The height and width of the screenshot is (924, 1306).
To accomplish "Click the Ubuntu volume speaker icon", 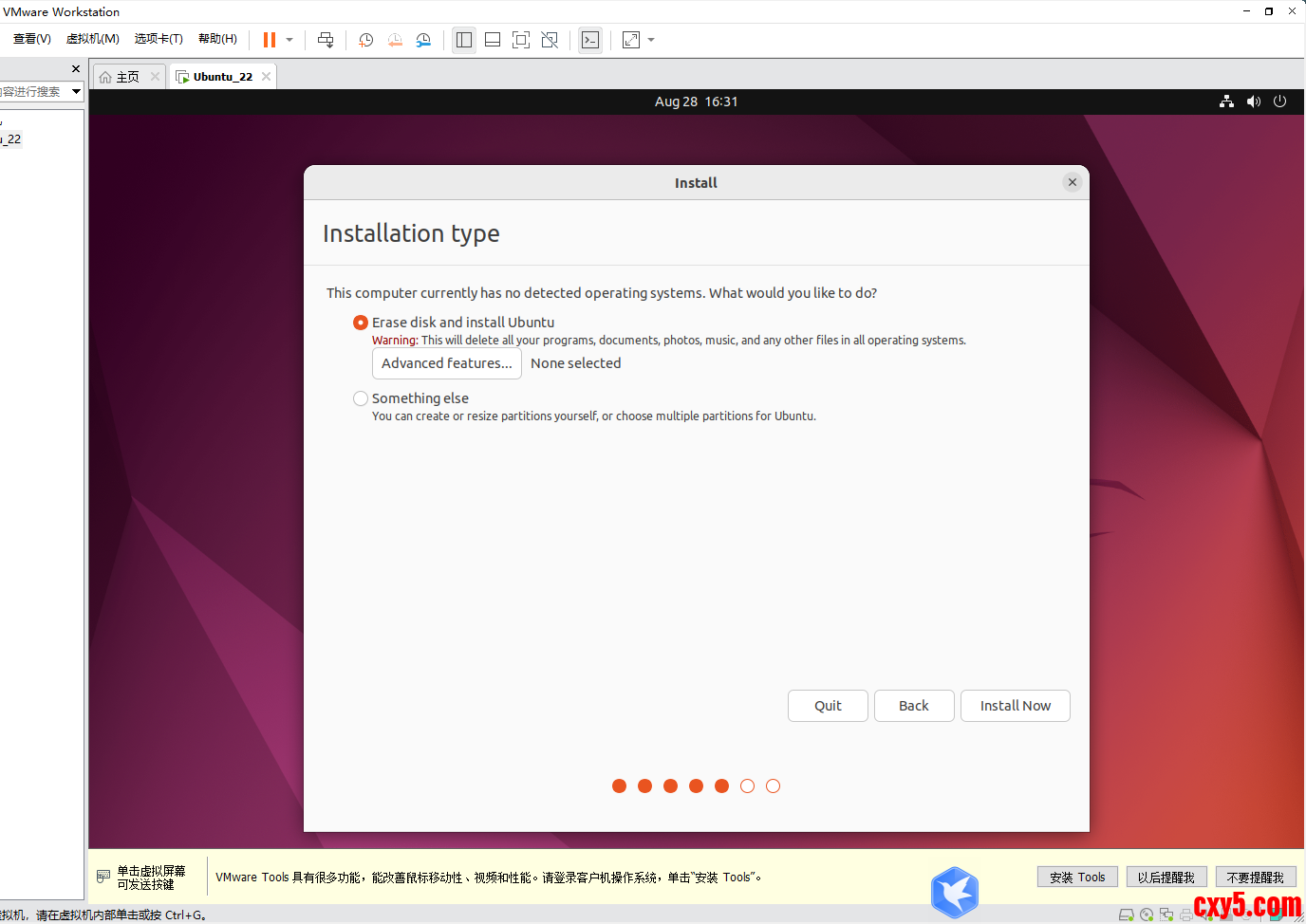I will [1254, 102].
